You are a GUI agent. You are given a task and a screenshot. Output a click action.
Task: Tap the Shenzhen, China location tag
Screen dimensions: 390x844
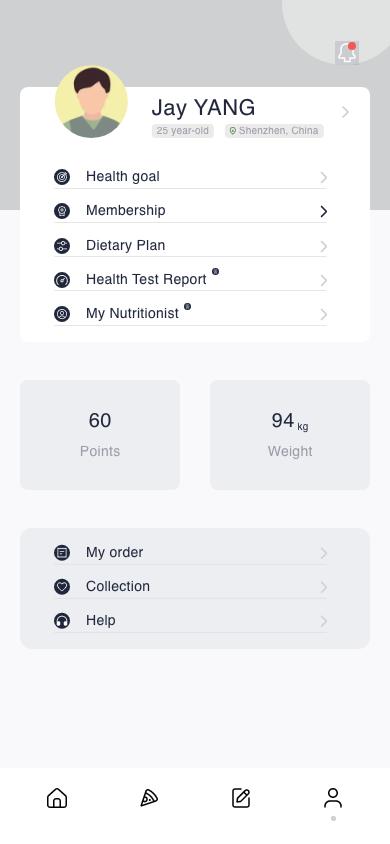pyautogui.click(x=274, y=131)
